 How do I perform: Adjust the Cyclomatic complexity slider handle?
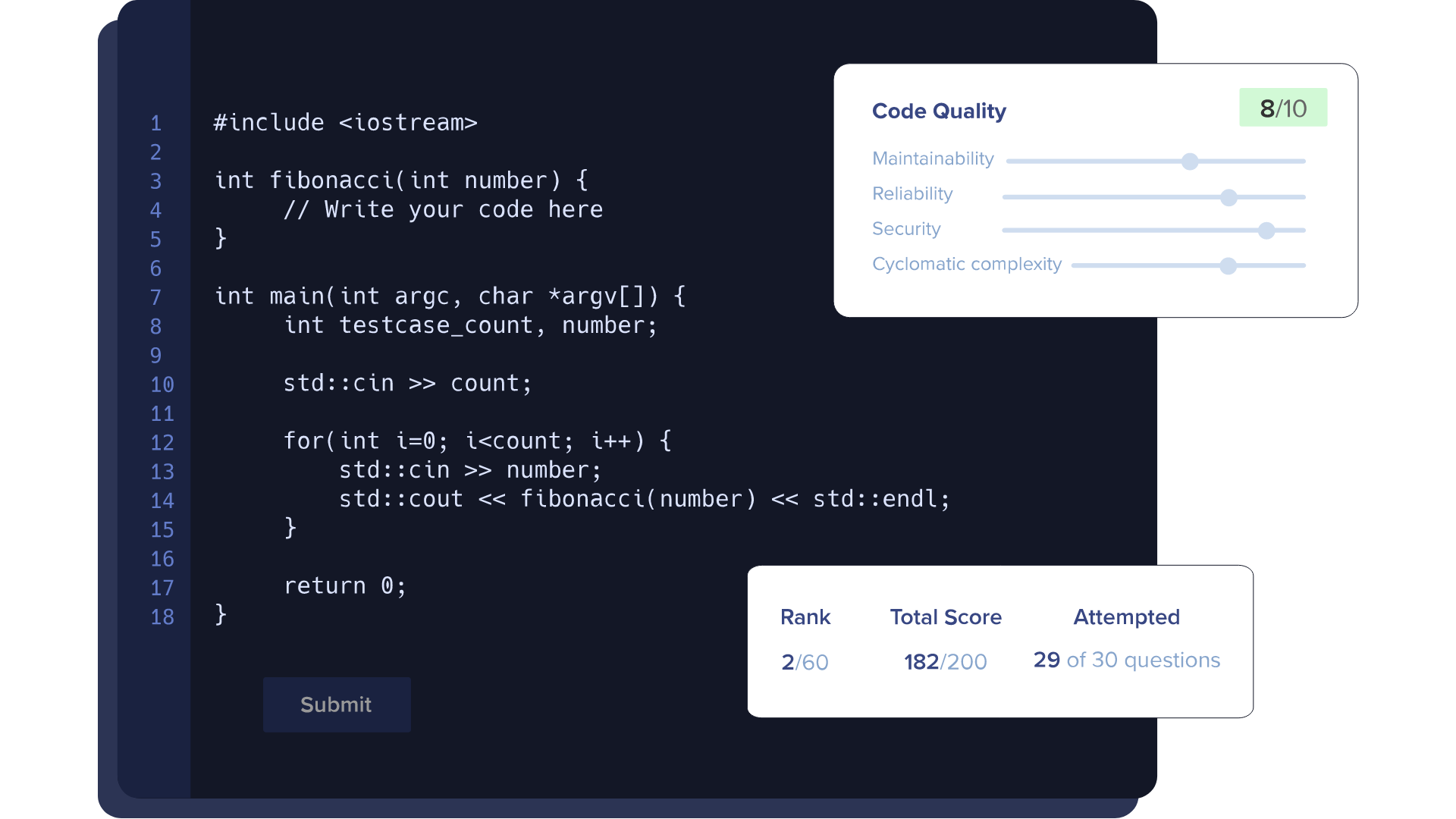(1228, 266)
